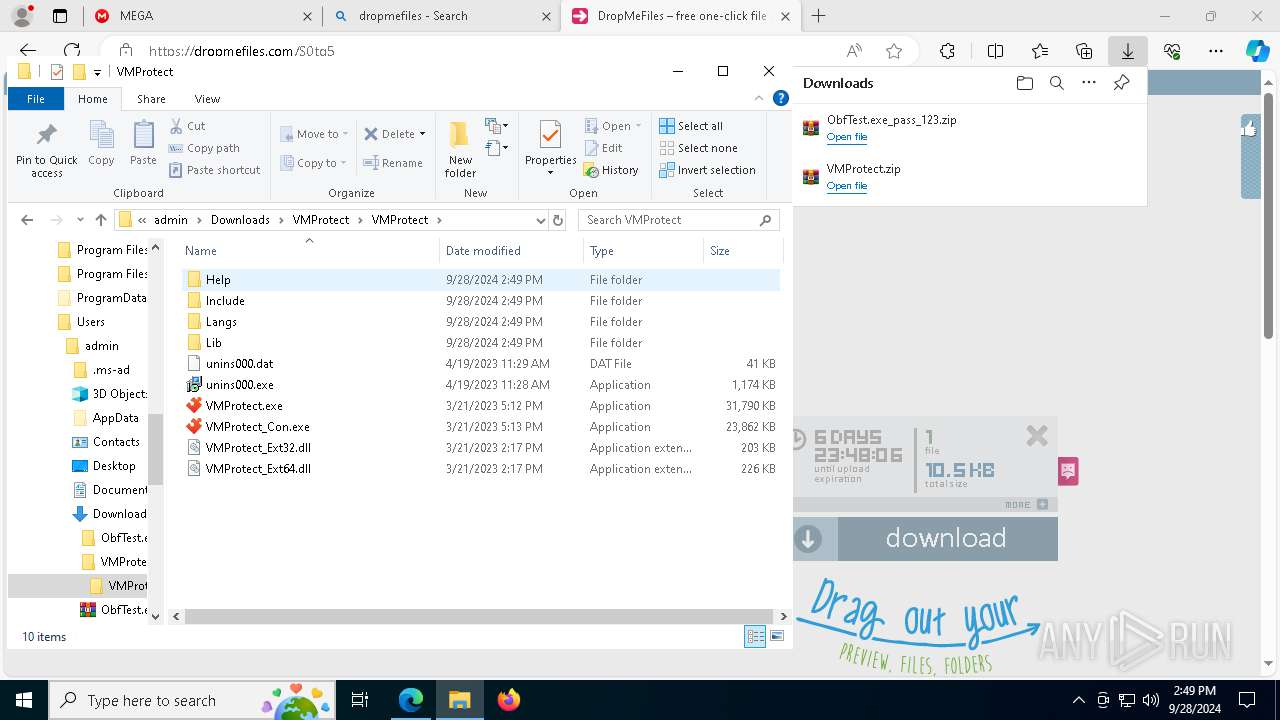Image resolution: width=1280 pixels, height=720 pixels.
Task: Click Downloads in address breadcrumb
Action: point(240,220)
